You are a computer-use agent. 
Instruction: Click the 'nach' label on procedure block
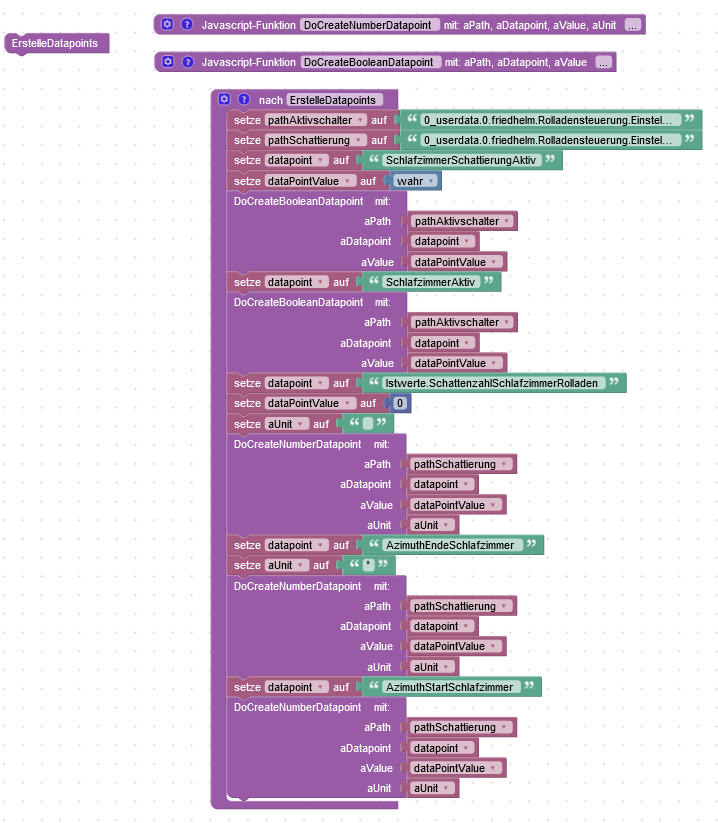tap(270, 100)
